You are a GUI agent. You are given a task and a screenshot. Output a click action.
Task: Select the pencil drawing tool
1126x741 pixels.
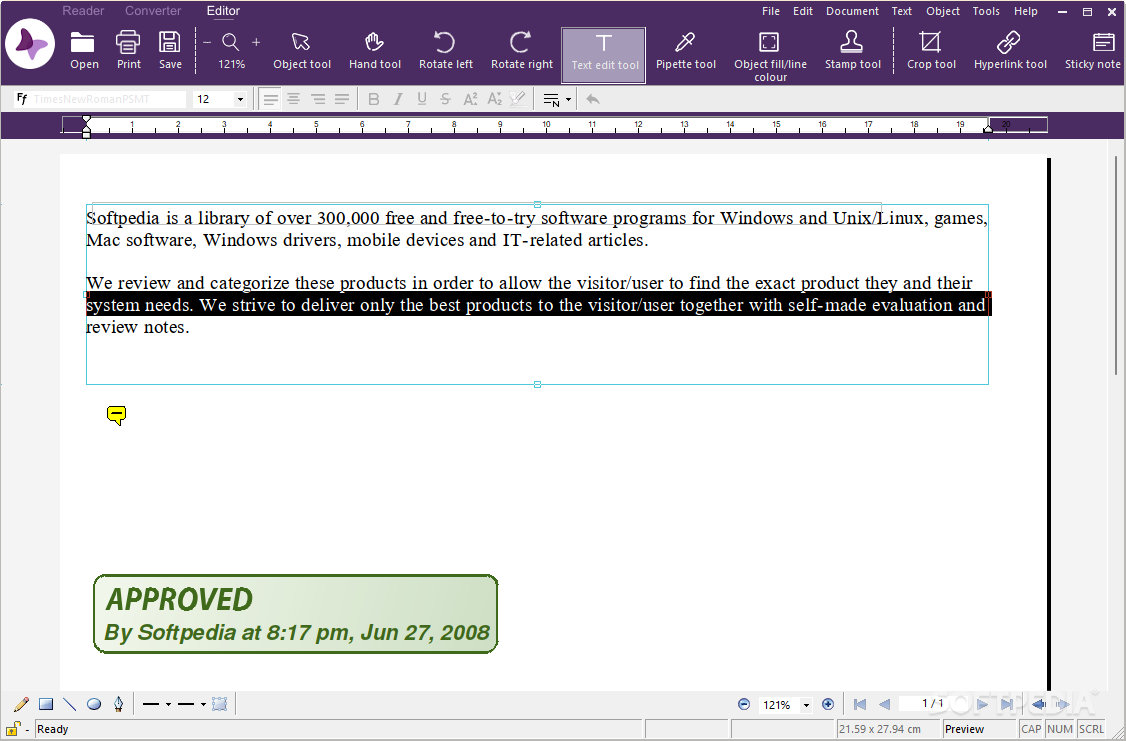click(x=22, y=704)
